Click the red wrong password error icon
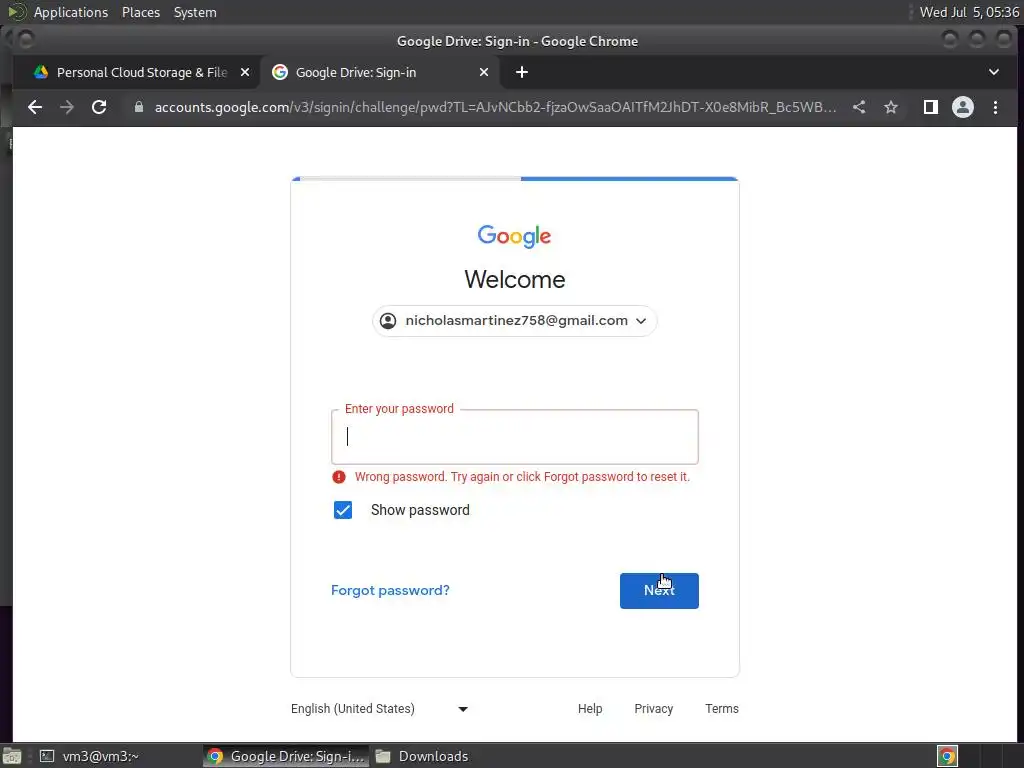1024x768 pixels. 338,477
